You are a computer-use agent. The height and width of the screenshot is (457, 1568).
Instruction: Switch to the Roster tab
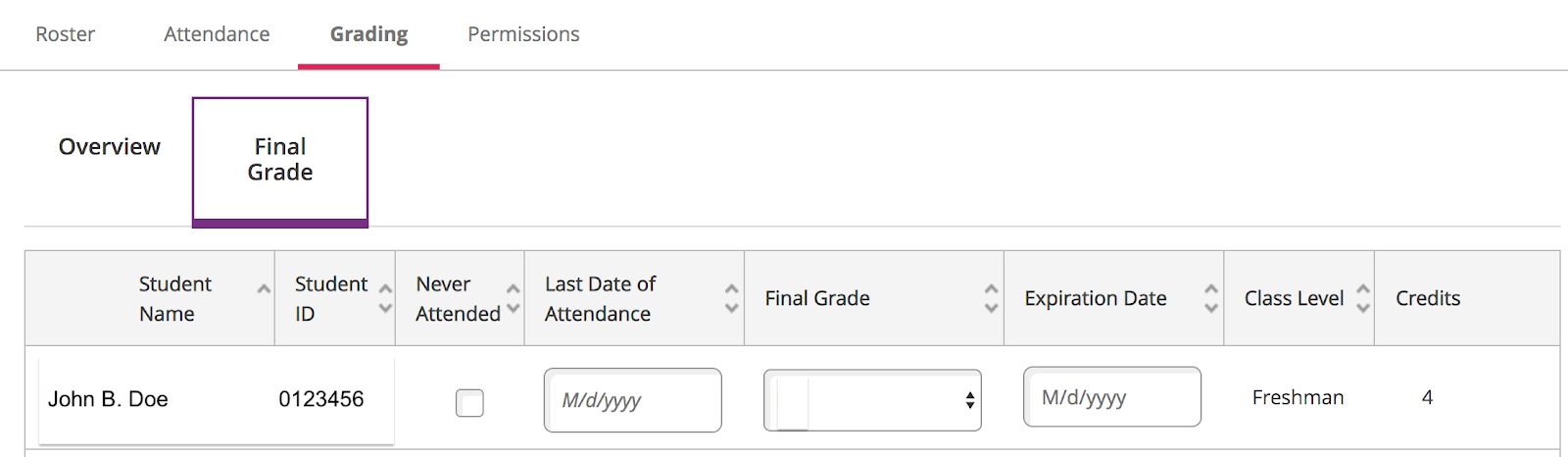point(65,34)
